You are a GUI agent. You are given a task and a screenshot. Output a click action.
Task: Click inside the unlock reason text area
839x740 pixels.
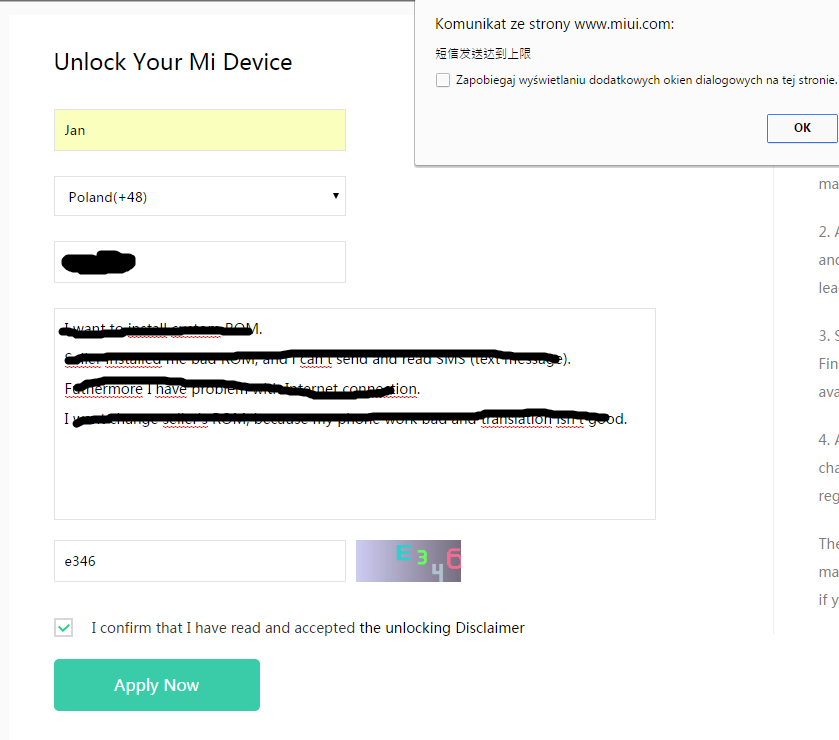click(x=354, y=470)
